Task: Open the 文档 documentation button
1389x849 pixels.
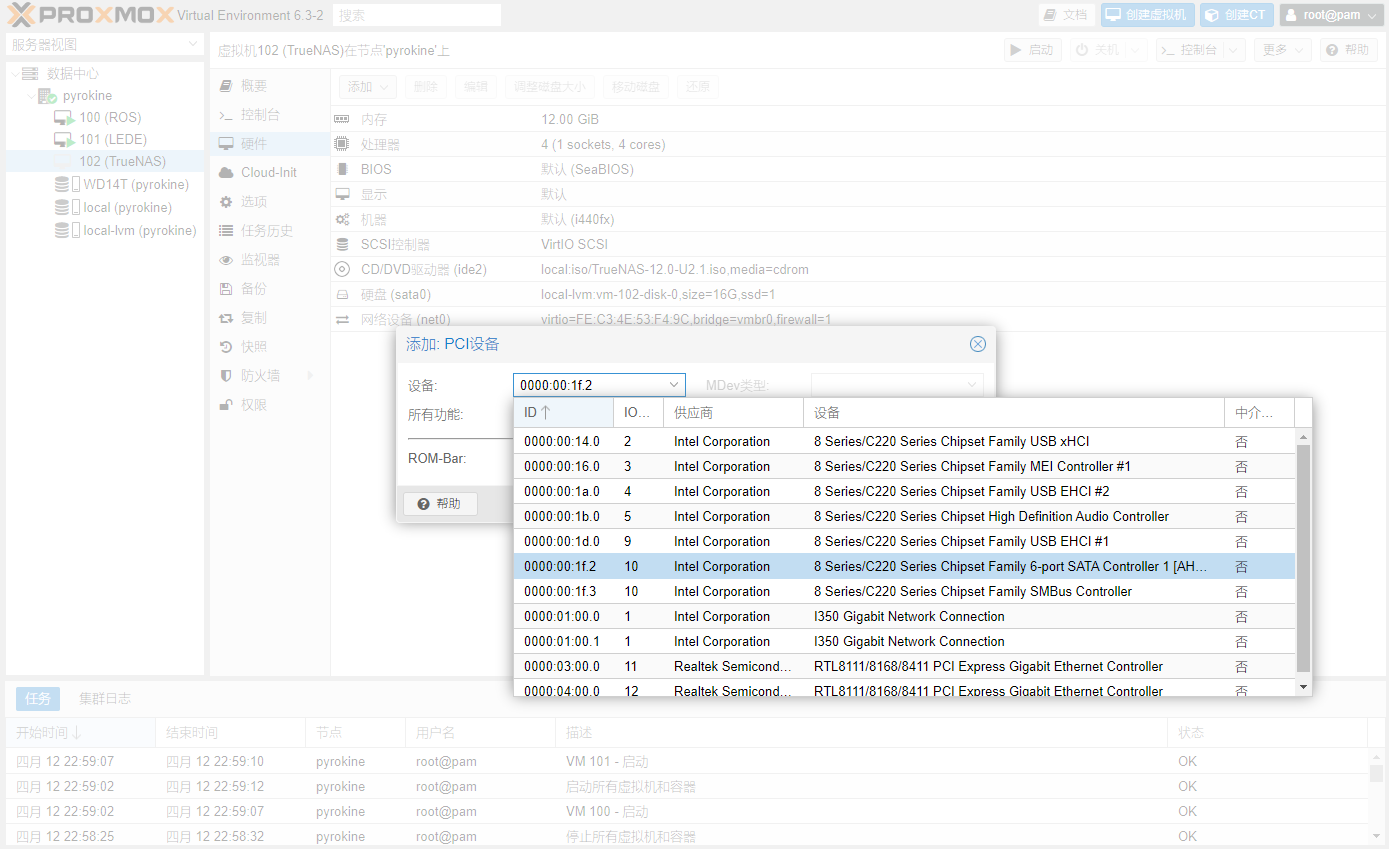Action: [x=1066, y=15]
